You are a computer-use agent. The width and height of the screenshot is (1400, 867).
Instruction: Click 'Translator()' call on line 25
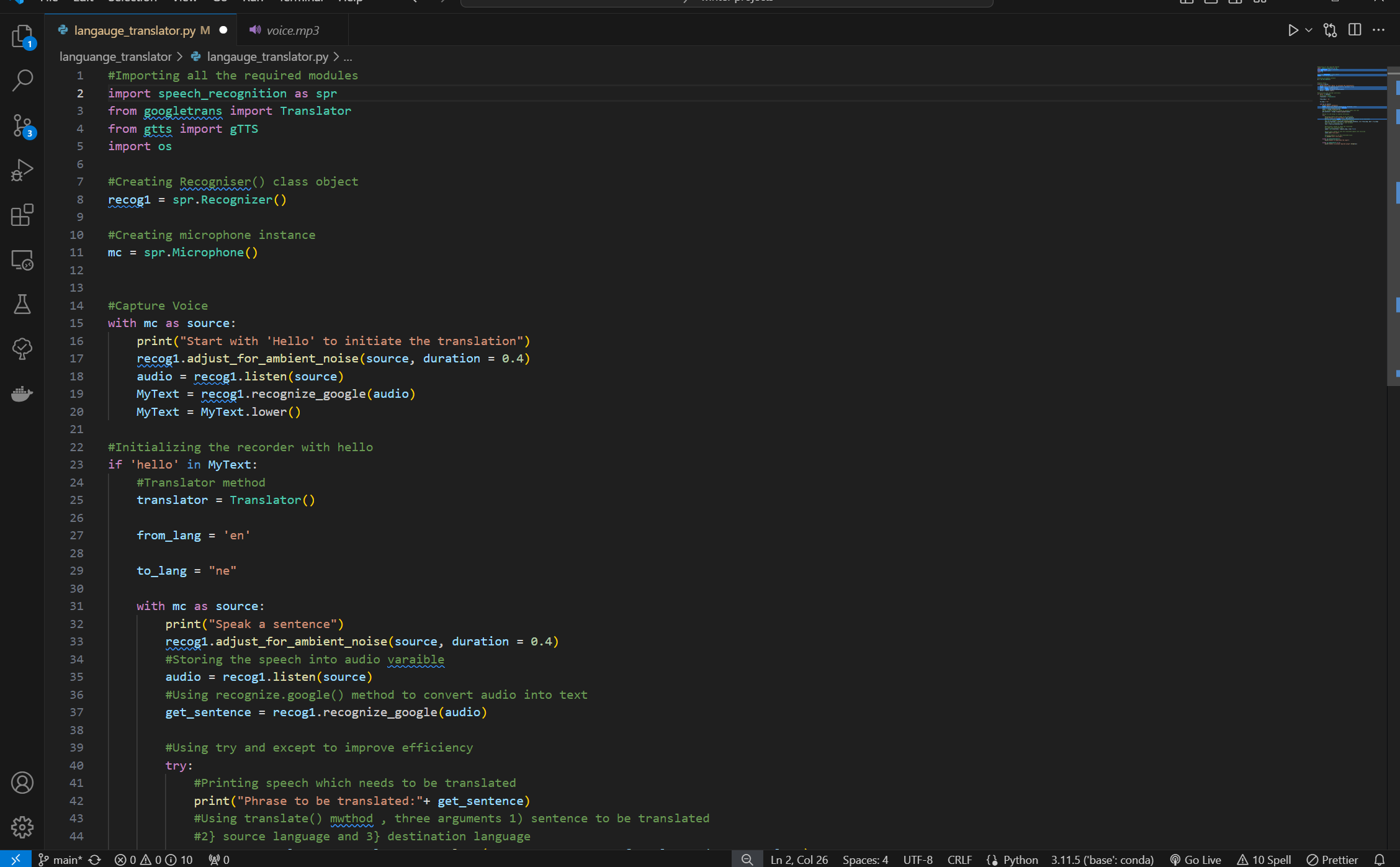(272, 500)
